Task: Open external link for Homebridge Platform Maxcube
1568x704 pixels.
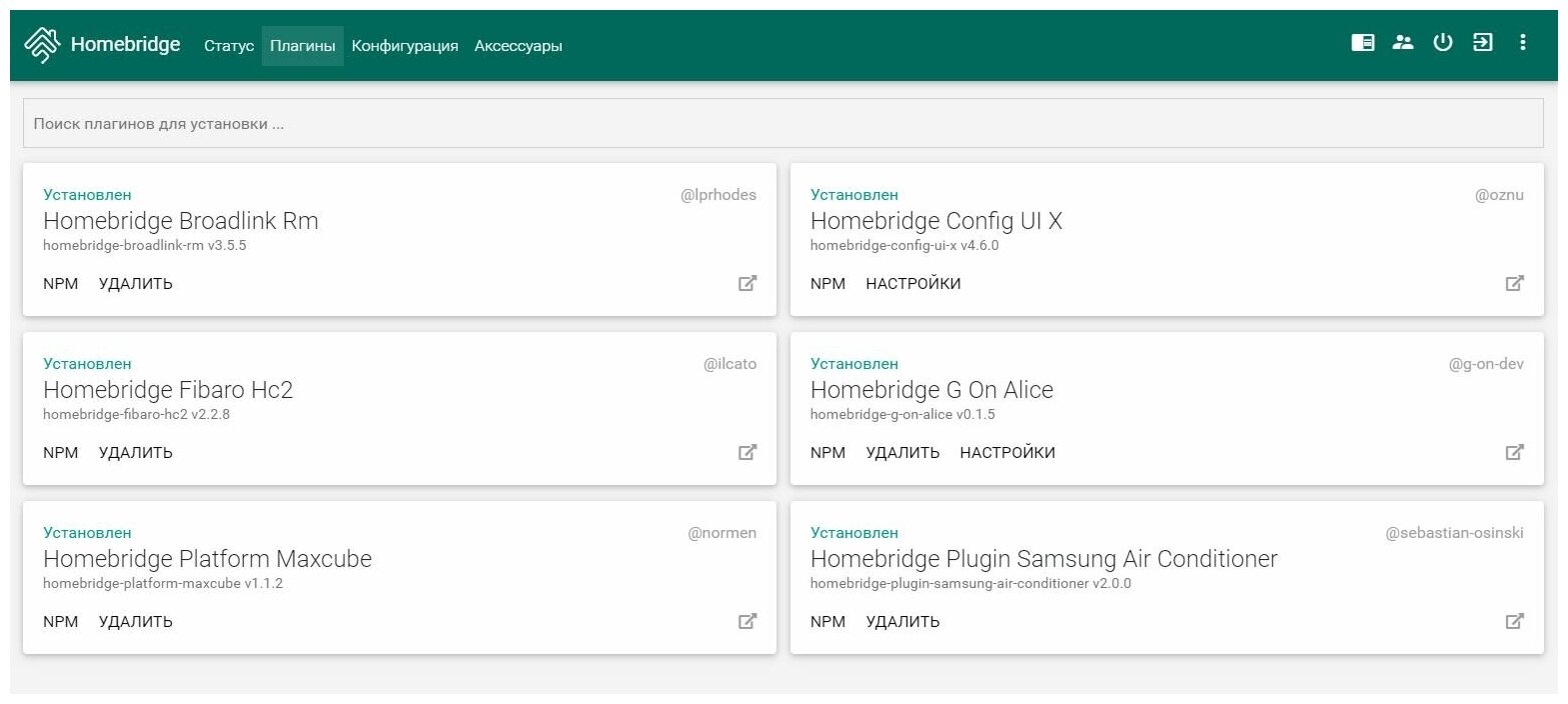Action: point(748,621)
